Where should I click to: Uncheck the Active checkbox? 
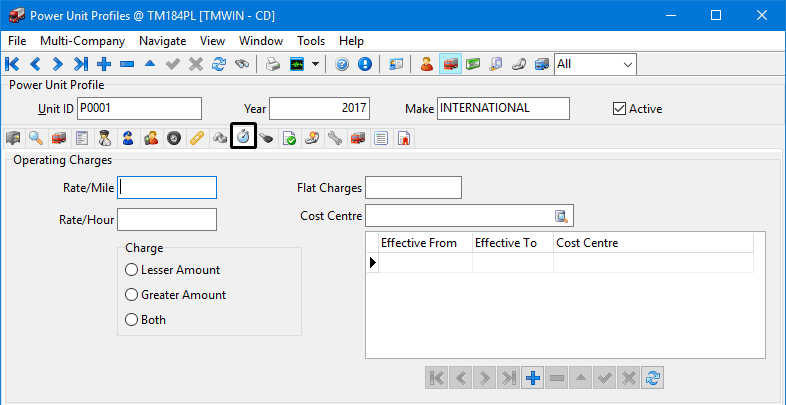pyautogui.click(x=619, y=109)
